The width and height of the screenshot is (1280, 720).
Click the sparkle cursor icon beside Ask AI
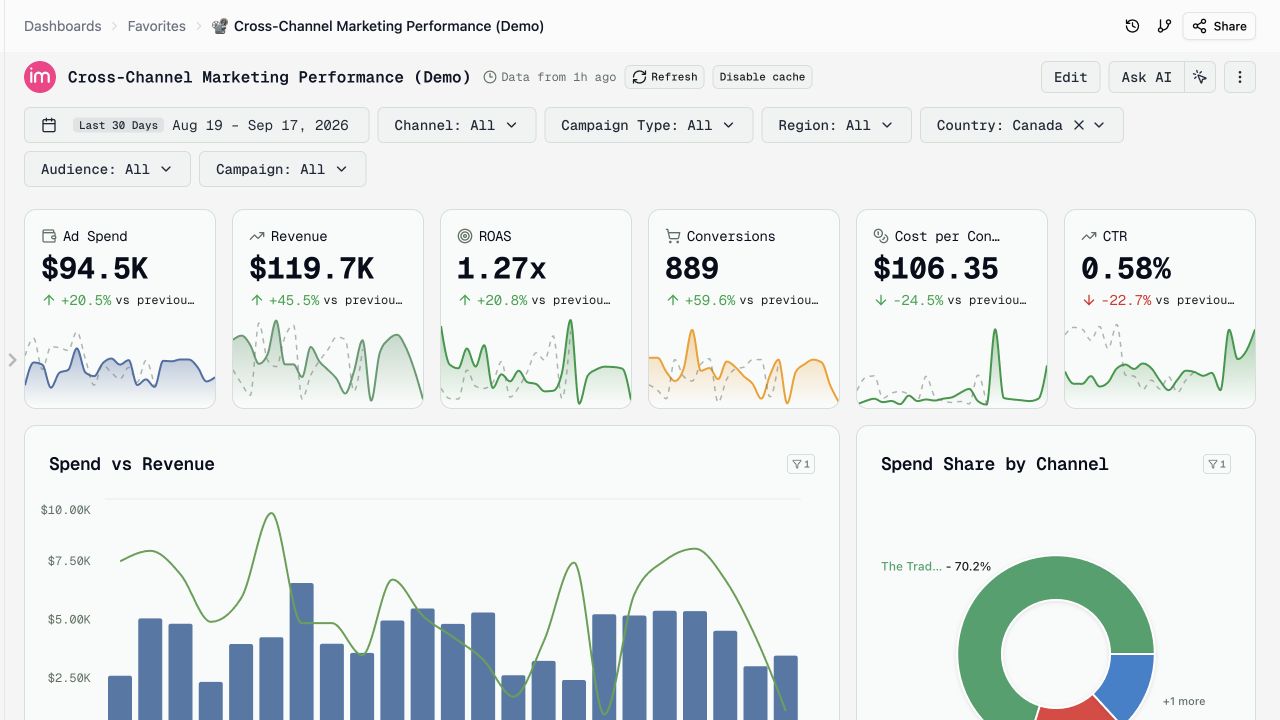click(x=1200, y=77)
